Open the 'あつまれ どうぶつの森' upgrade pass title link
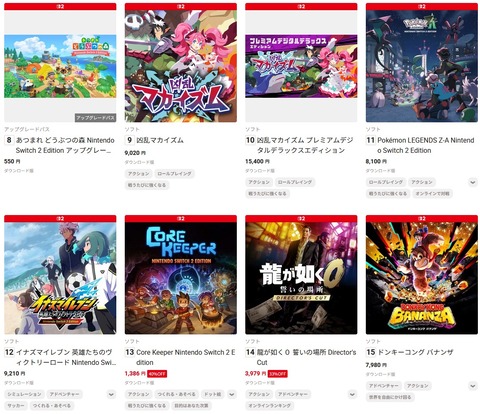The width and height of the screenshot is (480, 414). (65, 145)
